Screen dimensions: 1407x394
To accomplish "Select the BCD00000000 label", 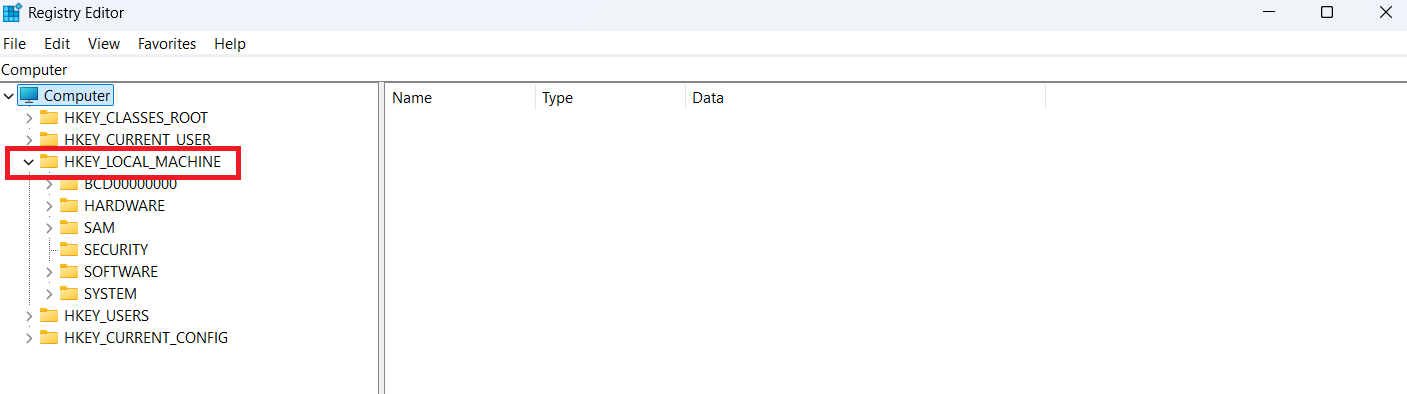I will coord(130,183).
